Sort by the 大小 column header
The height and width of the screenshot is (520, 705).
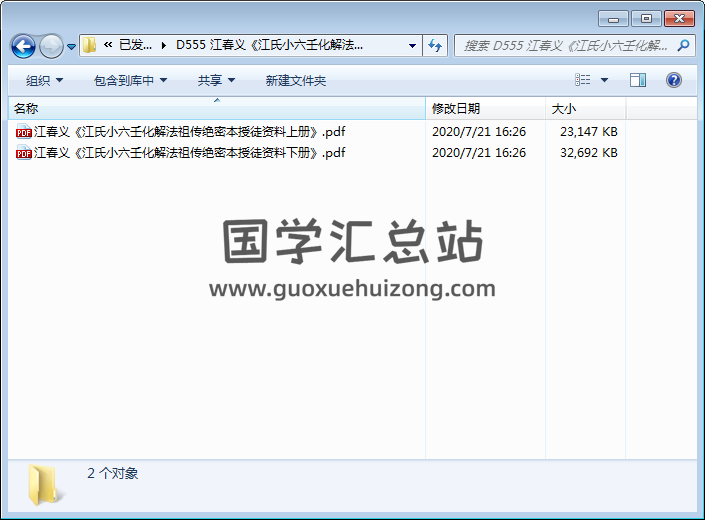pyautogui.click(x=585, y=109)
